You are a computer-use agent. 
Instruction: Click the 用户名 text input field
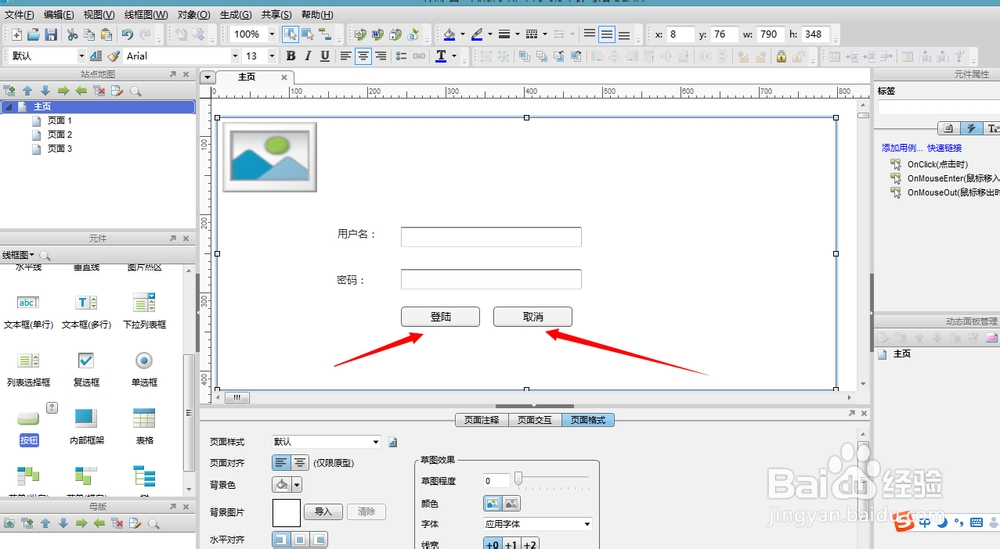coord(491,237)
